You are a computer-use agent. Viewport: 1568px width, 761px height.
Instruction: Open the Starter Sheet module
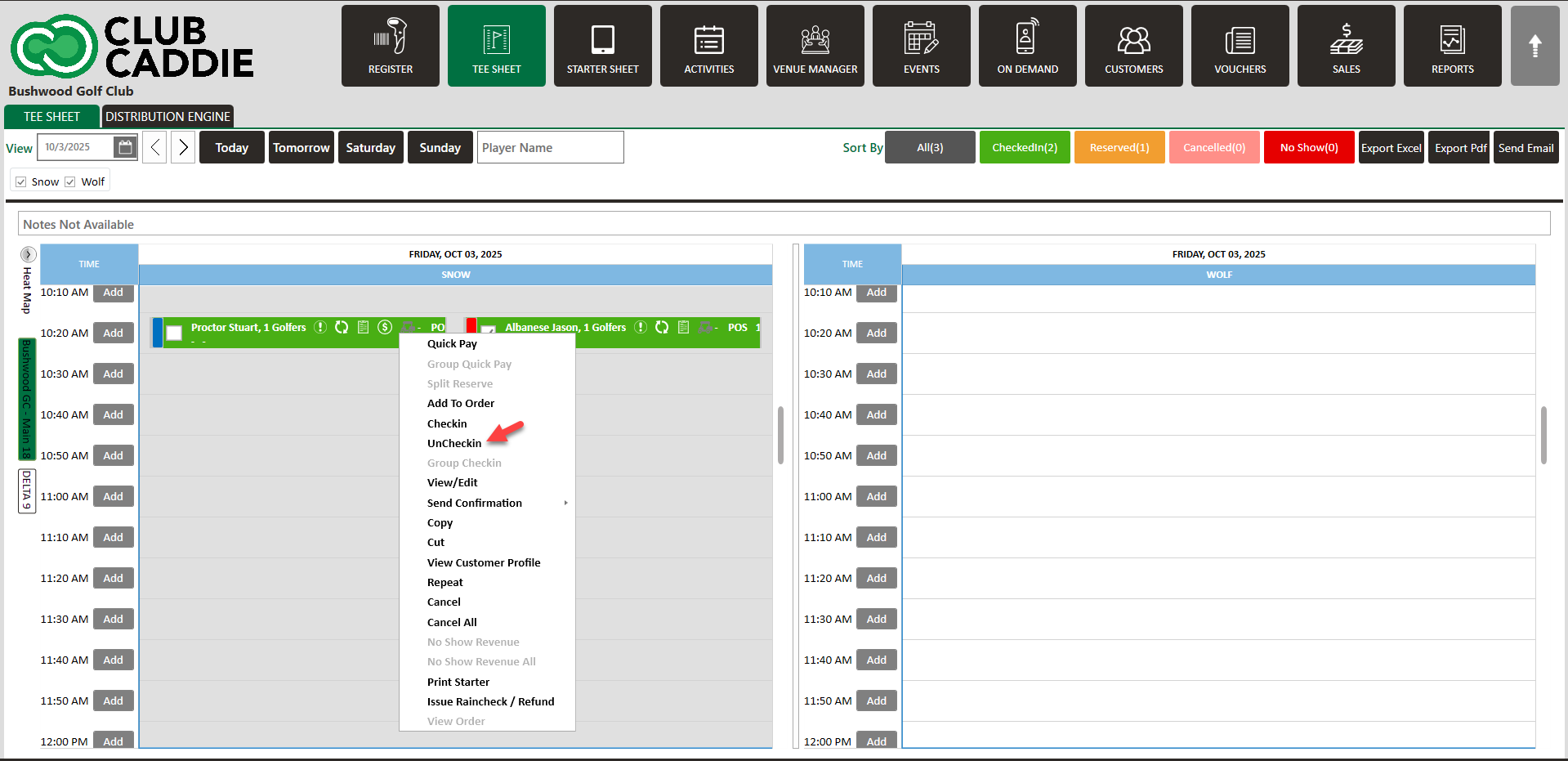(602, 46)
